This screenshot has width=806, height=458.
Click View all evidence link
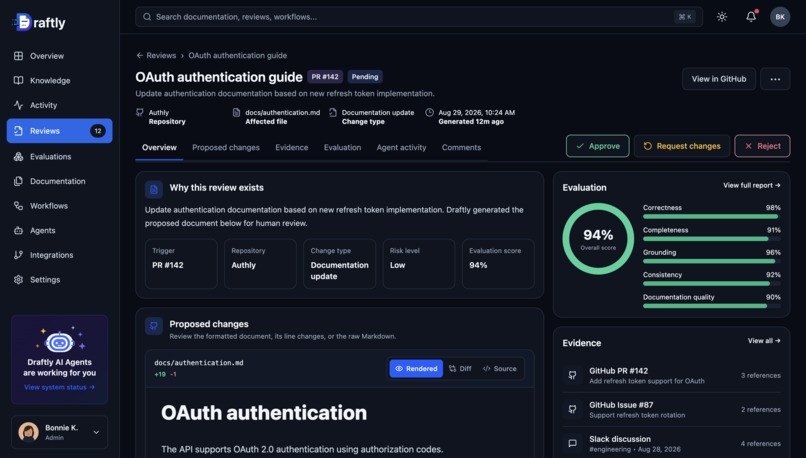[x=764, y=341]
